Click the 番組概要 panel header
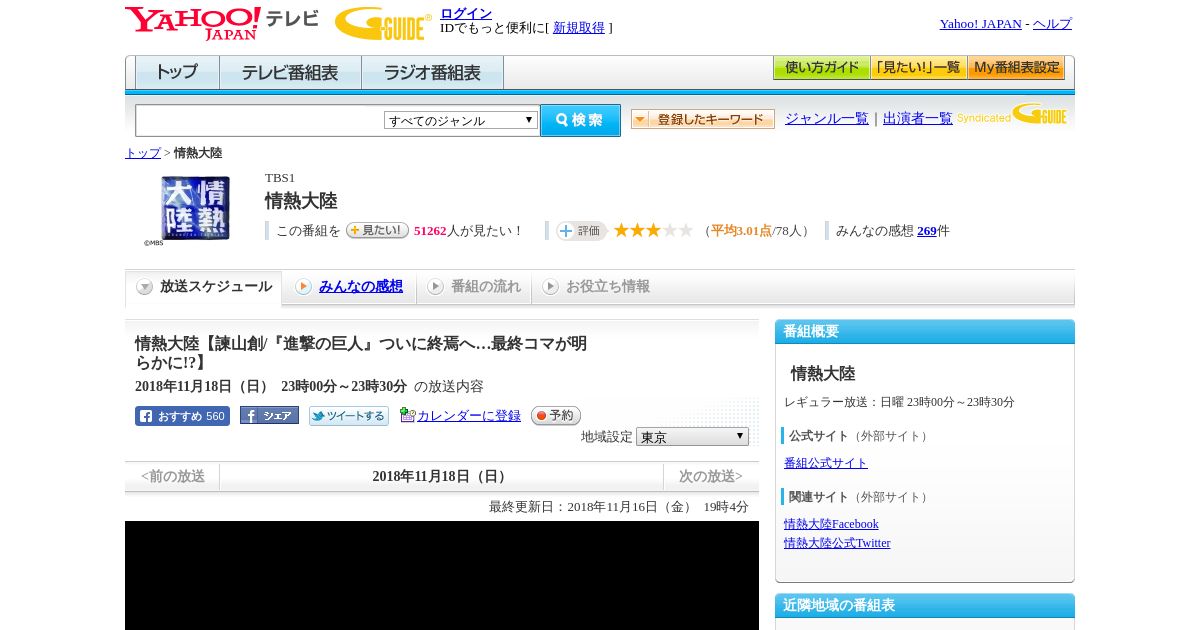This screenshot has width=1200, height=630. pos(925,332)
